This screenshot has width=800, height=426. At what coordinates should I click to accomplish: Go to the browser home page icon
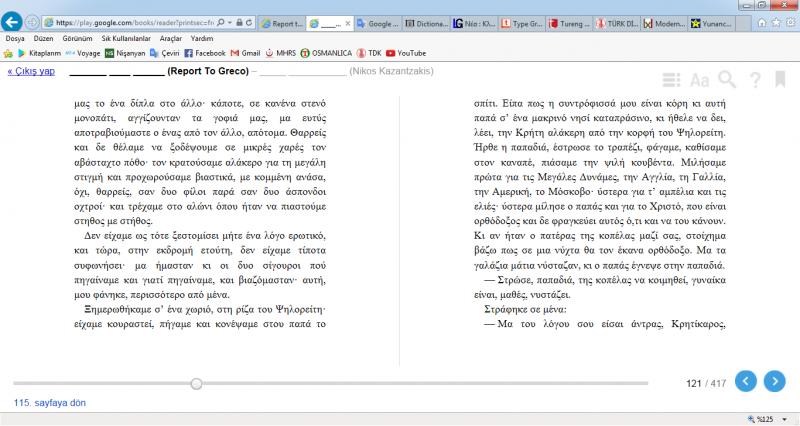click(762, 22)
